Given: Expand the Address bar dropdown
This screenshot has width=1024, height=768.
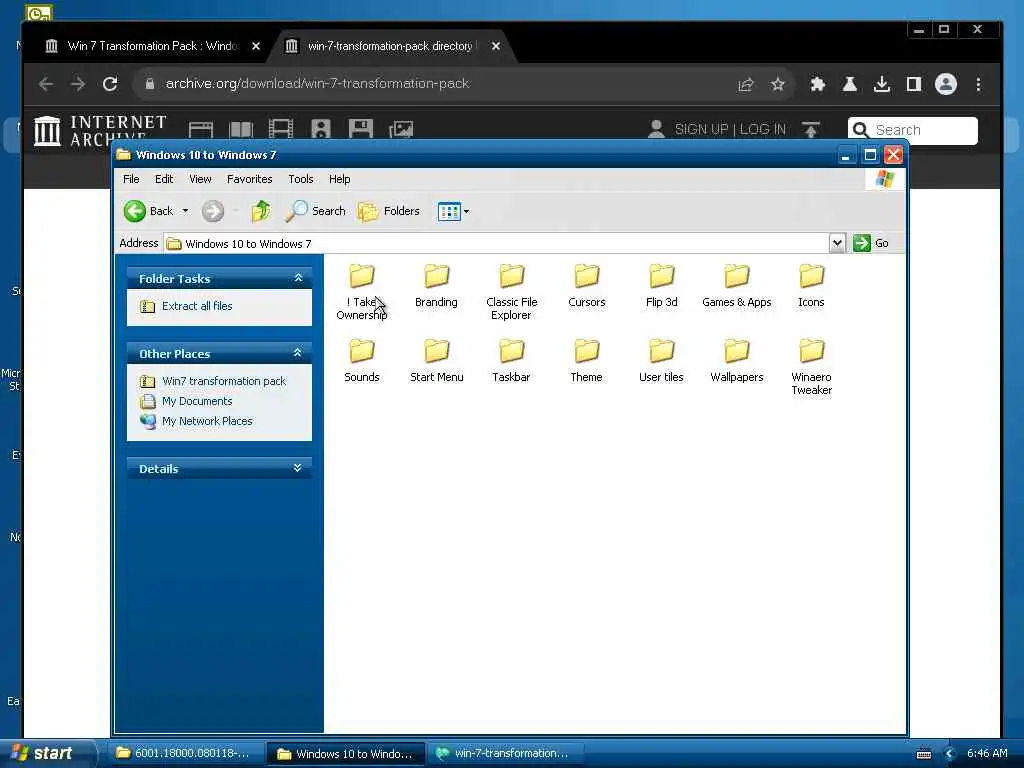Looking at the screenshot, I should click(x=837, y=243).
